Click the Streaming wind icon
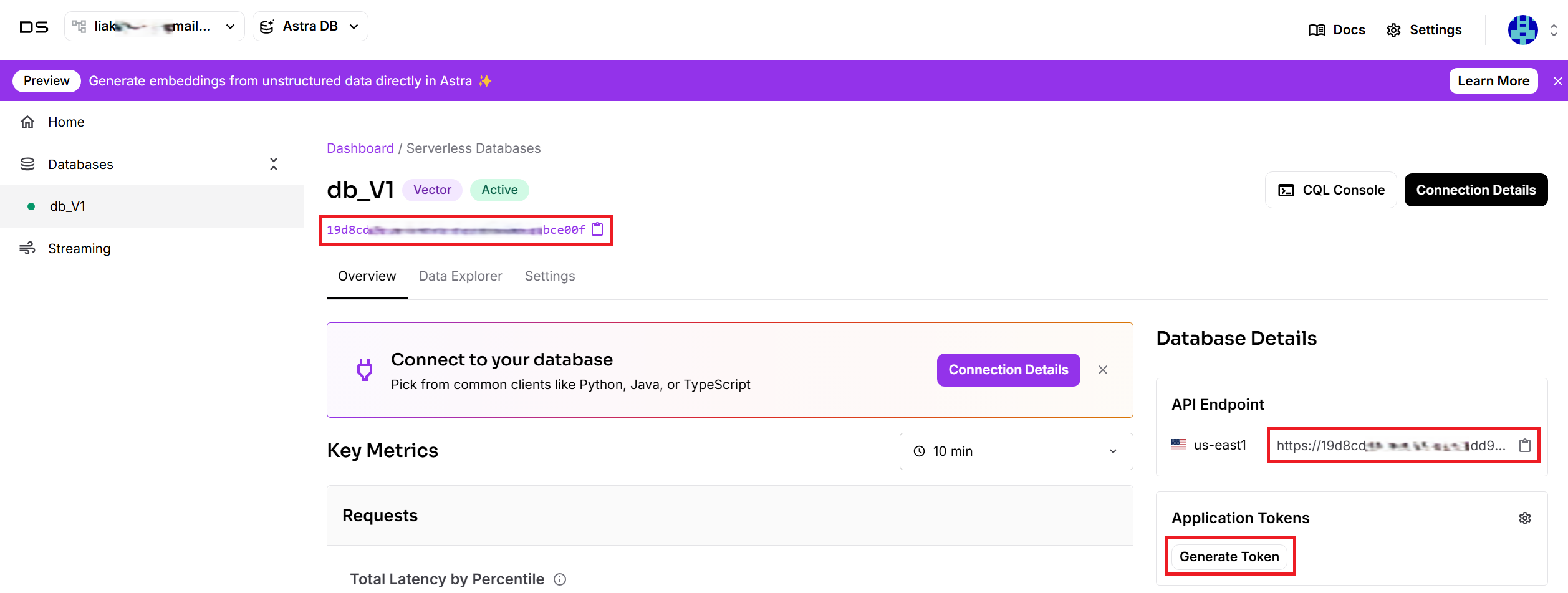1568x593 pixels. coord(27,248)
